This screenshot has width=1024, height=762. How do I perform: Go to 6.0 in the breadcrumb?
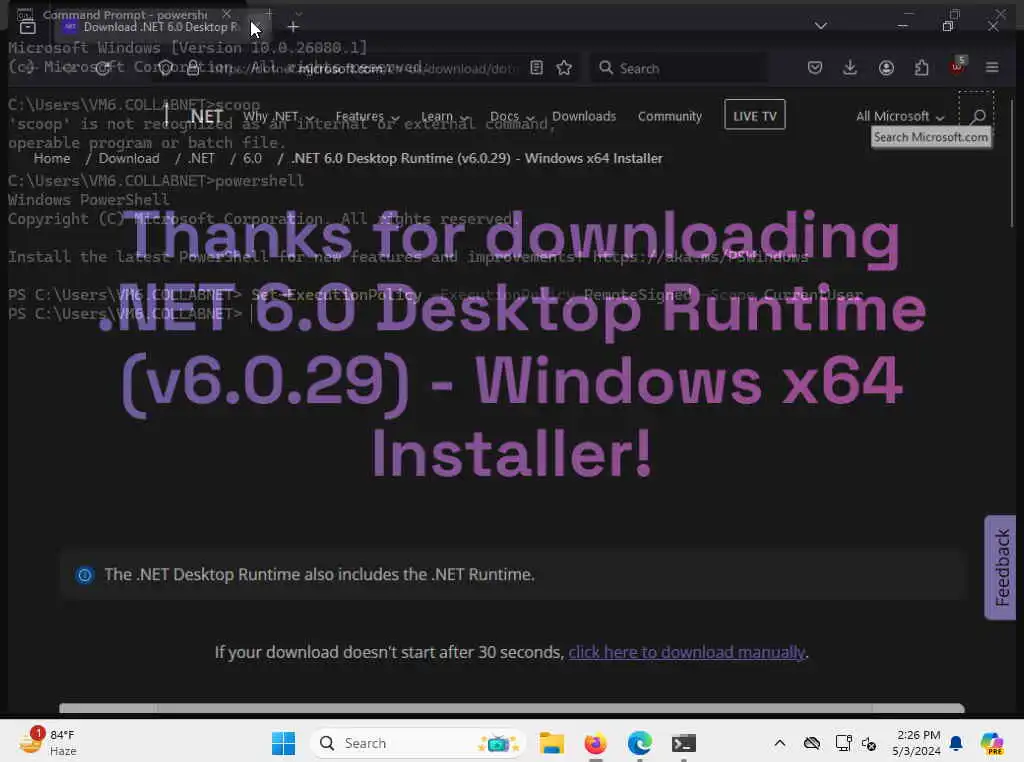[252, 158]
